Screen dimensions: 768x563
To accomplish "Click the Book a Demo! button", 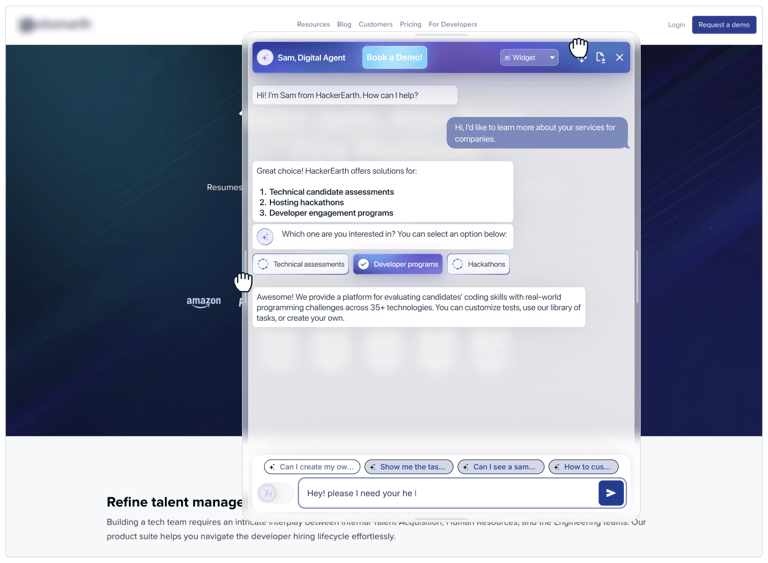I will 394,57.
